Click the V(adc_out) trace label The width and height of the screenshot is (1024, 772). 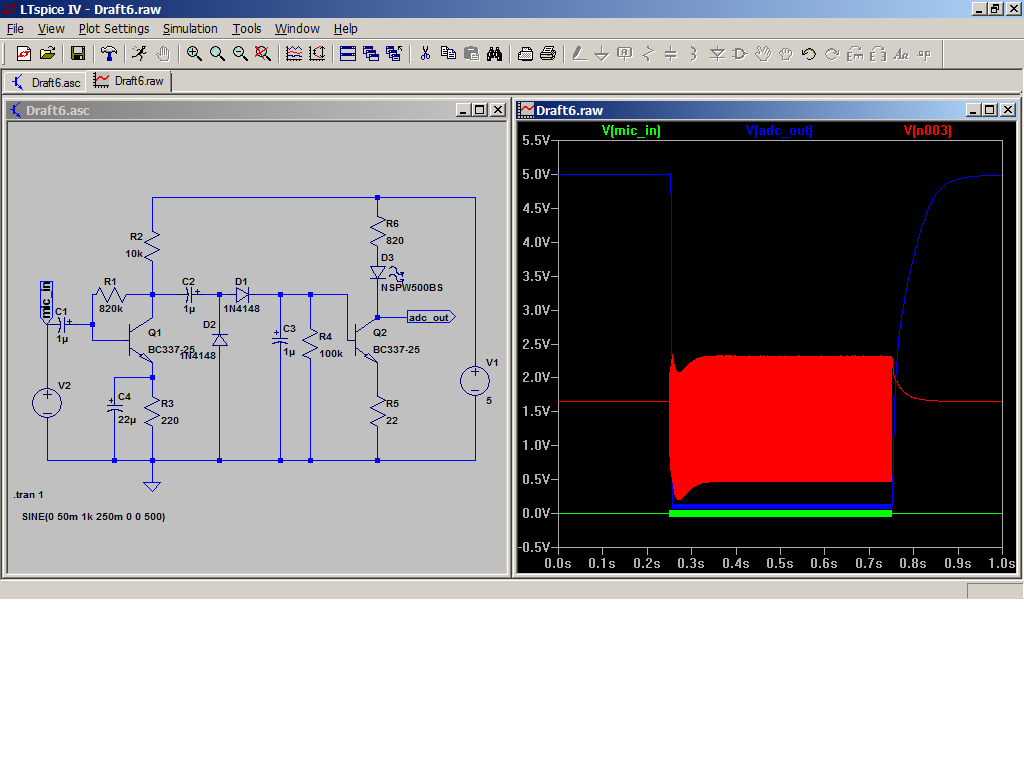tap(779, 131)
